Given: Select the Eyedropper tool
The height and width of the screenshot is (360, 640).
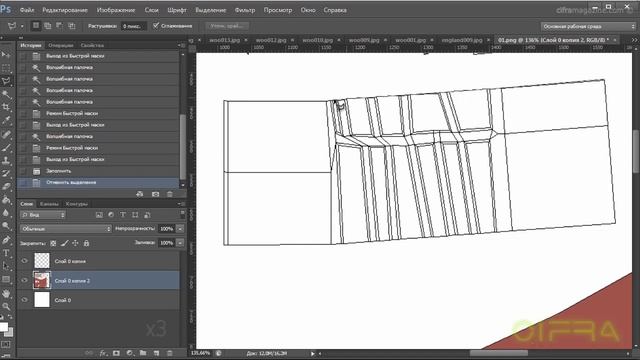Looking at the screenshot, I should [6, 120].
